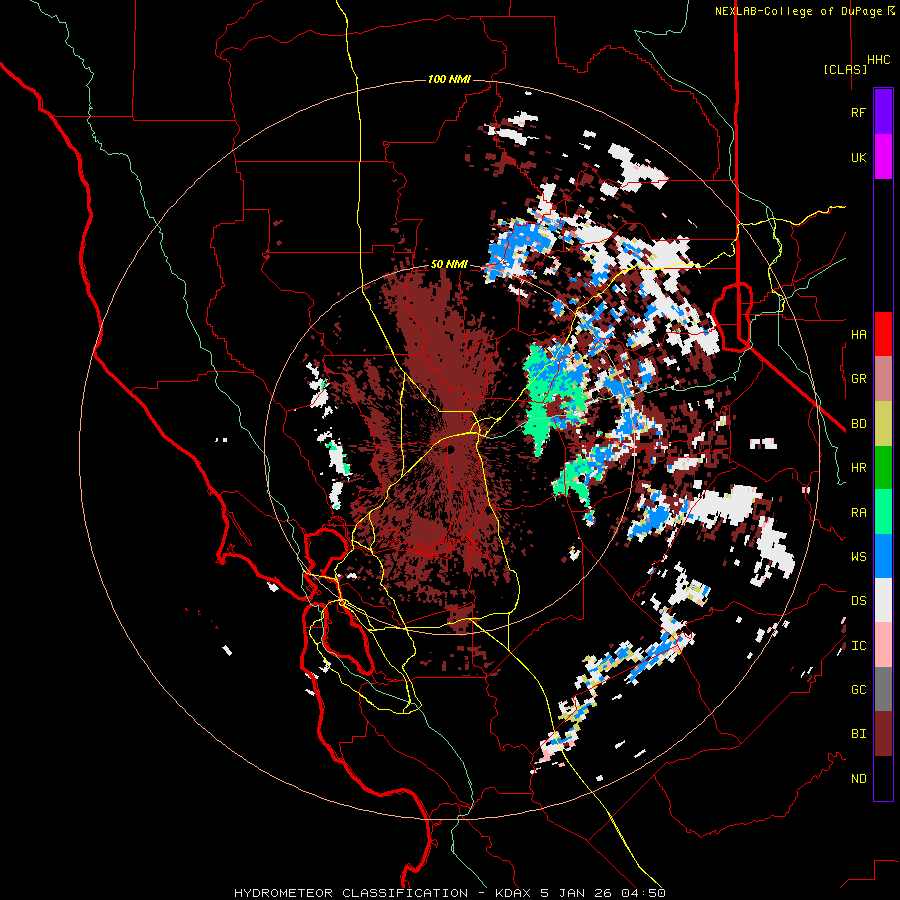
Task: Click the HA red legend swatch
Action: [883, 334]
